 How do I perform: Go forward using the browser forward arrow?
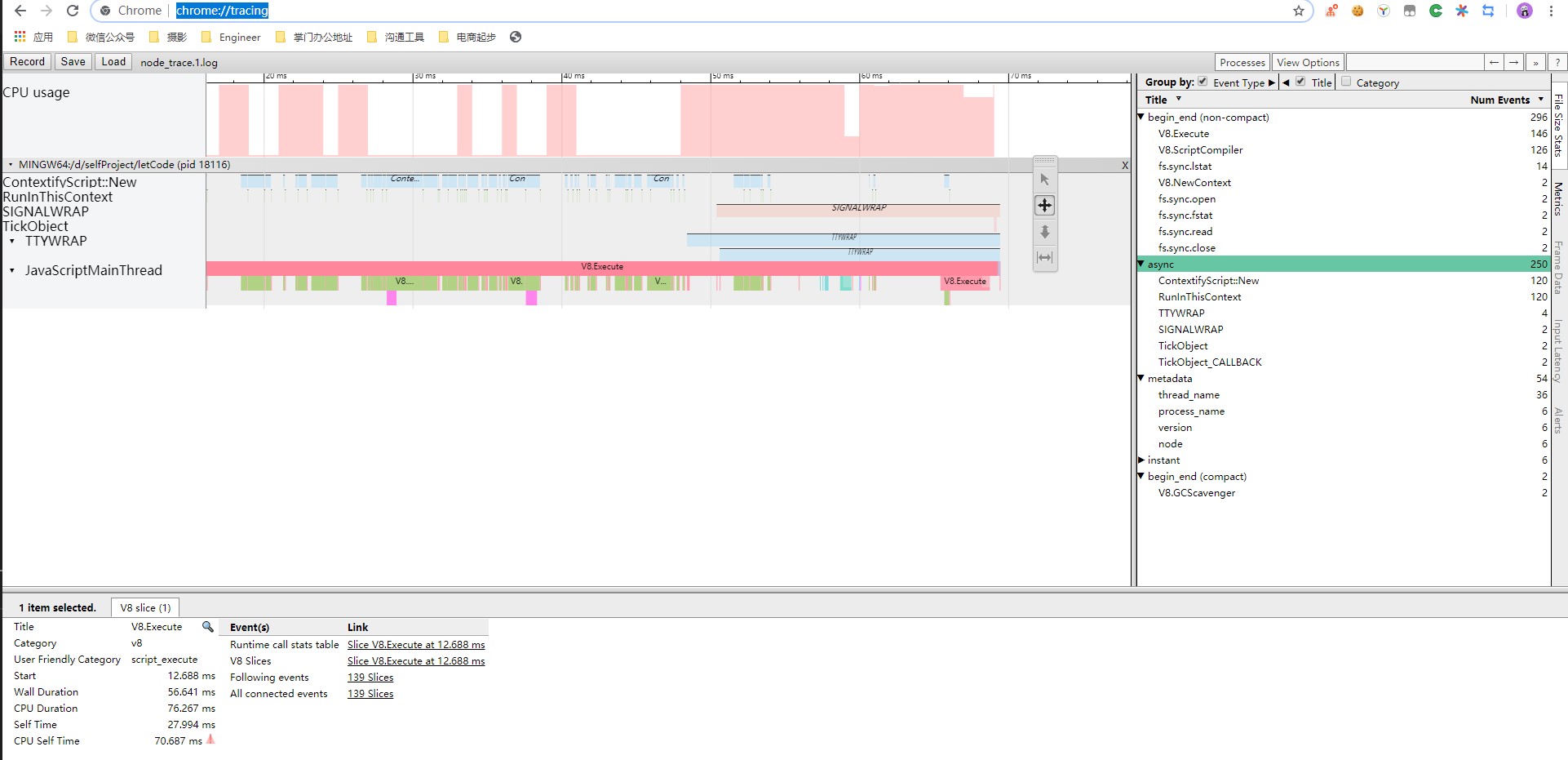pyautogui.click(x=47, y=11)
